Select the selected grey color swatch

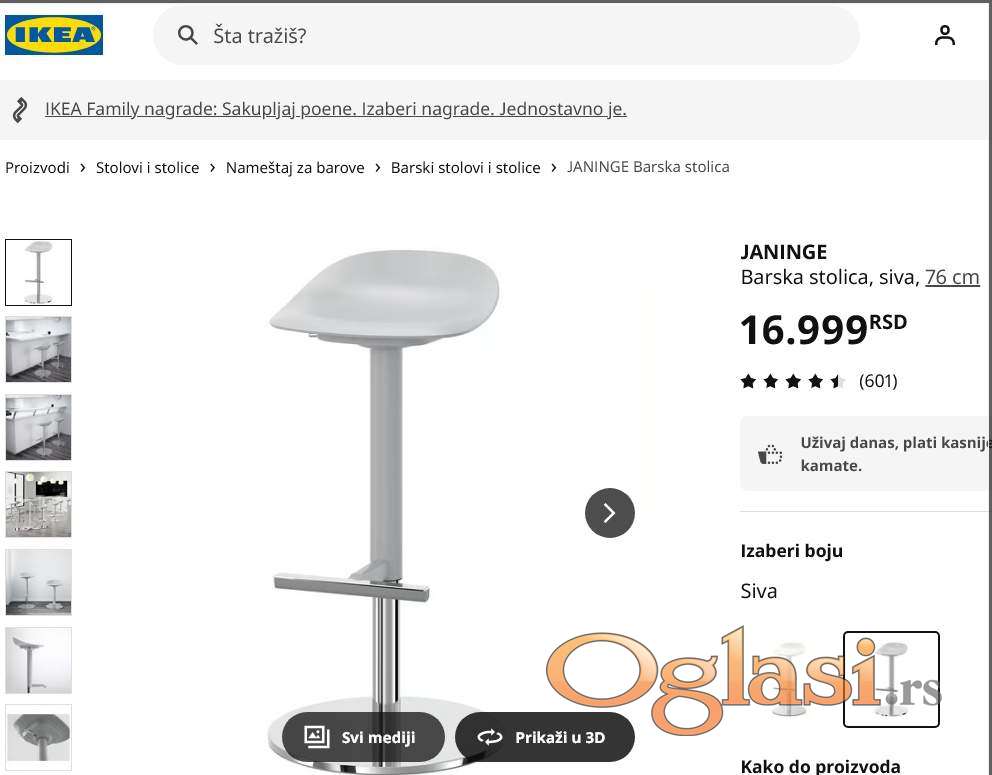coord(891,679)
